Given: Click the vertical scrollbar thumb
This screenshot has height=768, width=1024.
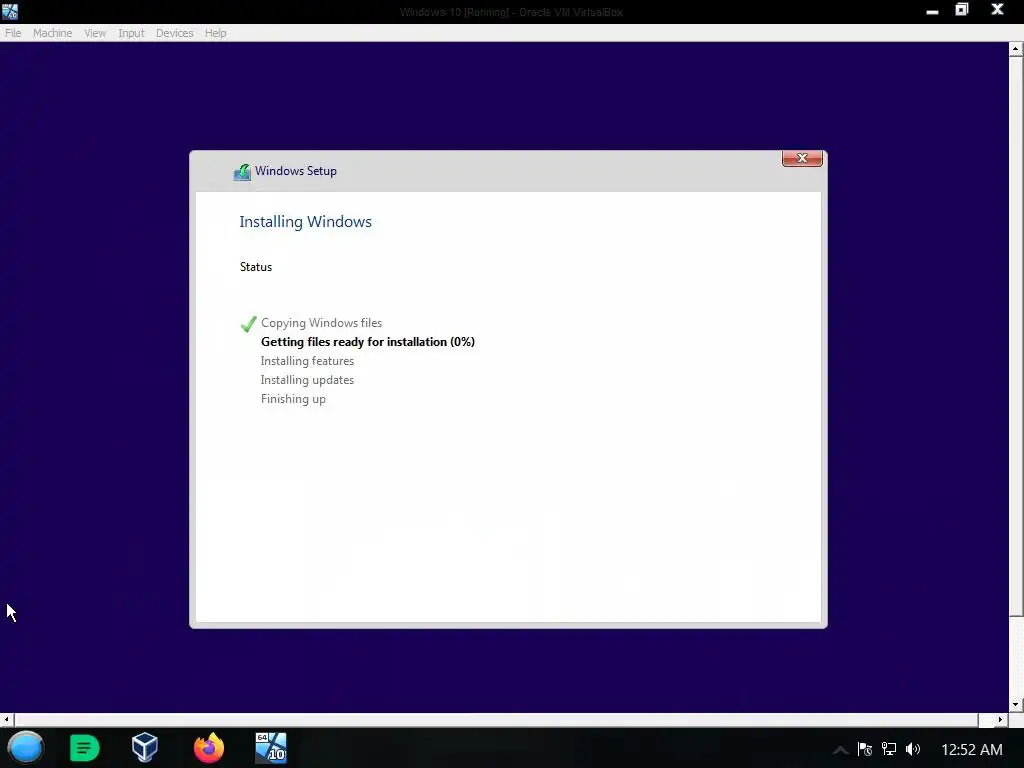Looking at the screenshot, I should (x=1016, y=336).
